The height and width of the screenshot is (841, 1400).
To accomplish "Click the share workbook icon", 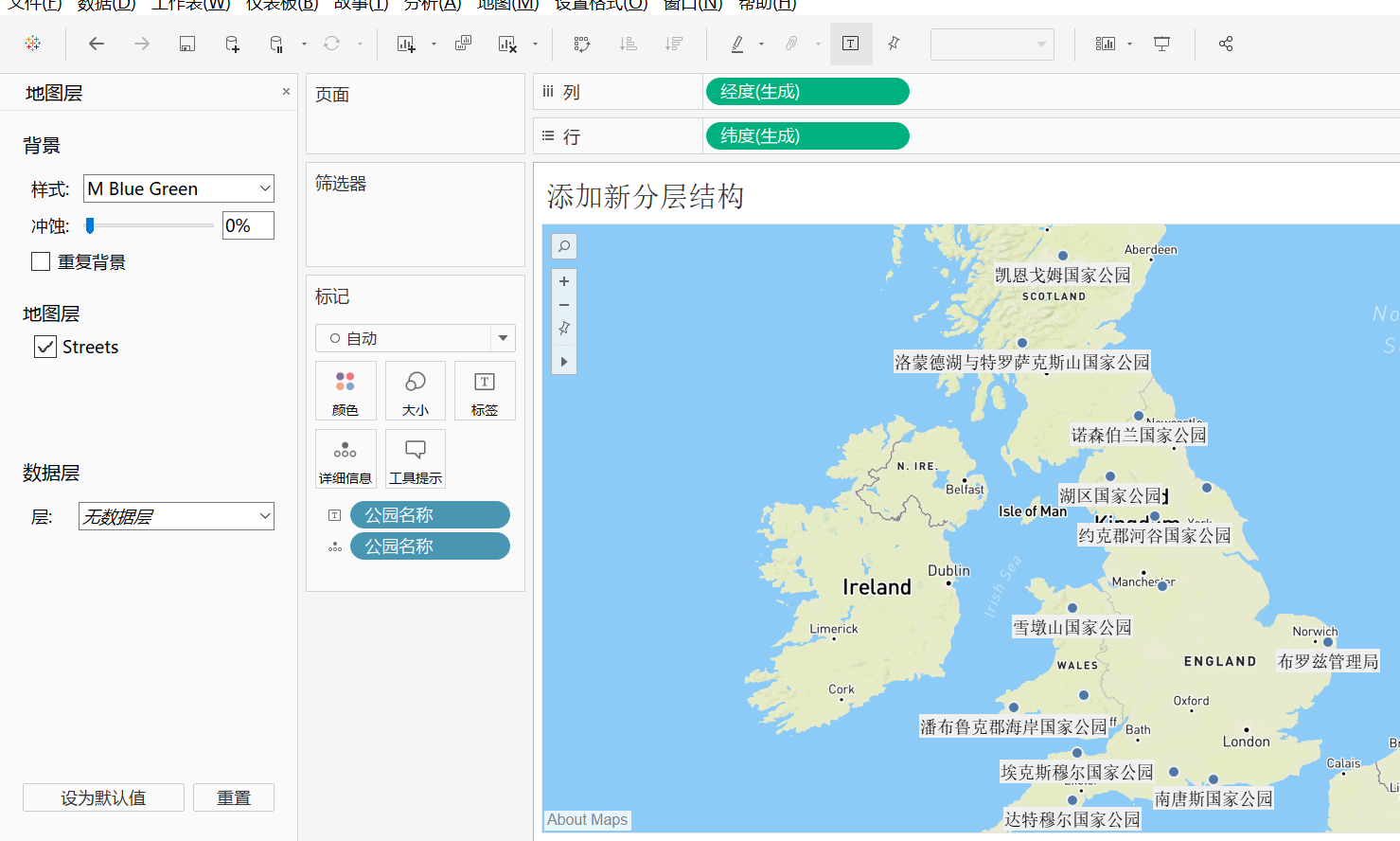I will click(1226, 44).
